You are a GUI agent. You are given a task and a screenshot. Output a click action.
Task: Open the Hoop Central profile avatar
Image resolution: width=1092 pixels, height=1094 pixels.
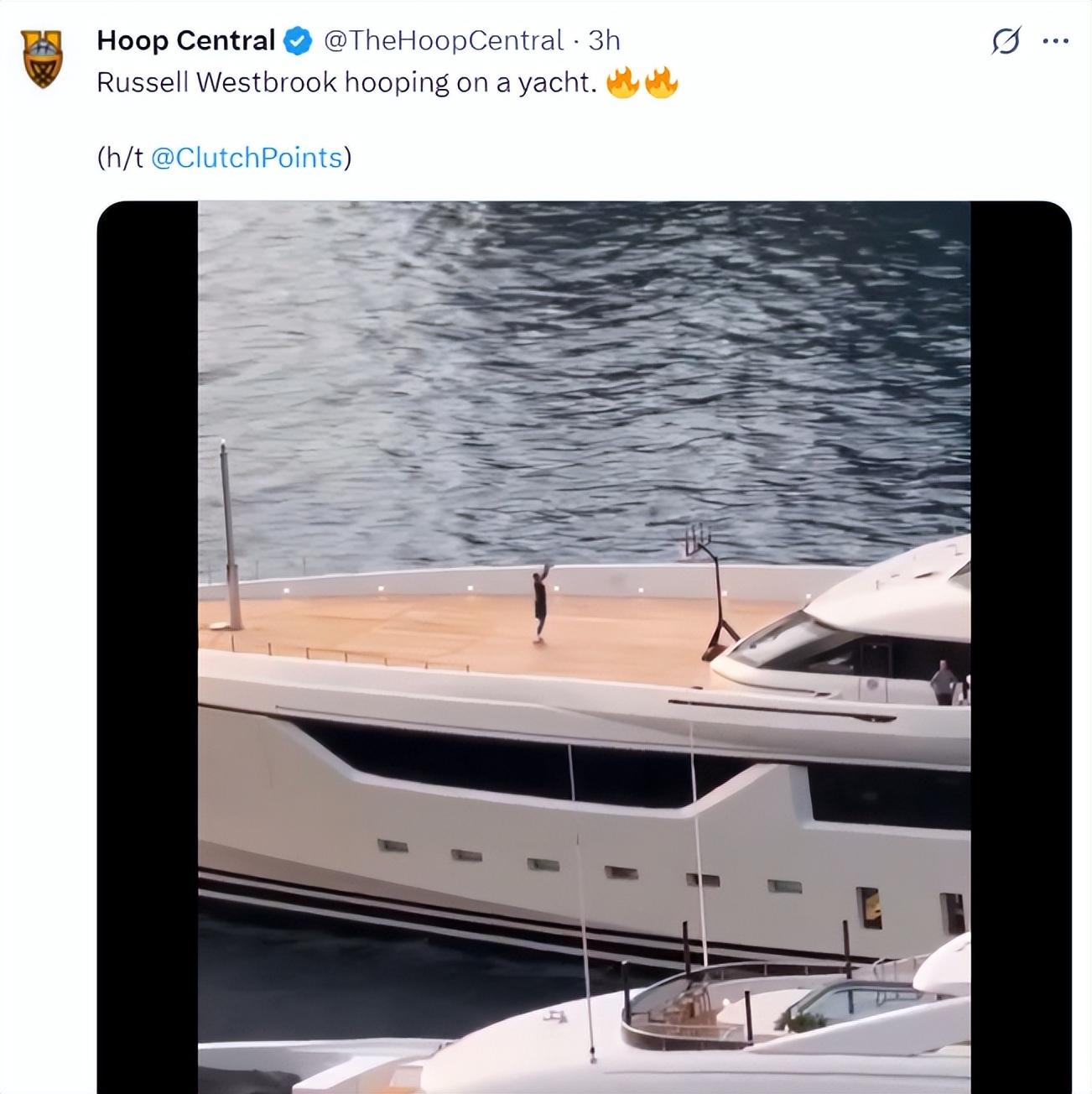tap(42, 59)
